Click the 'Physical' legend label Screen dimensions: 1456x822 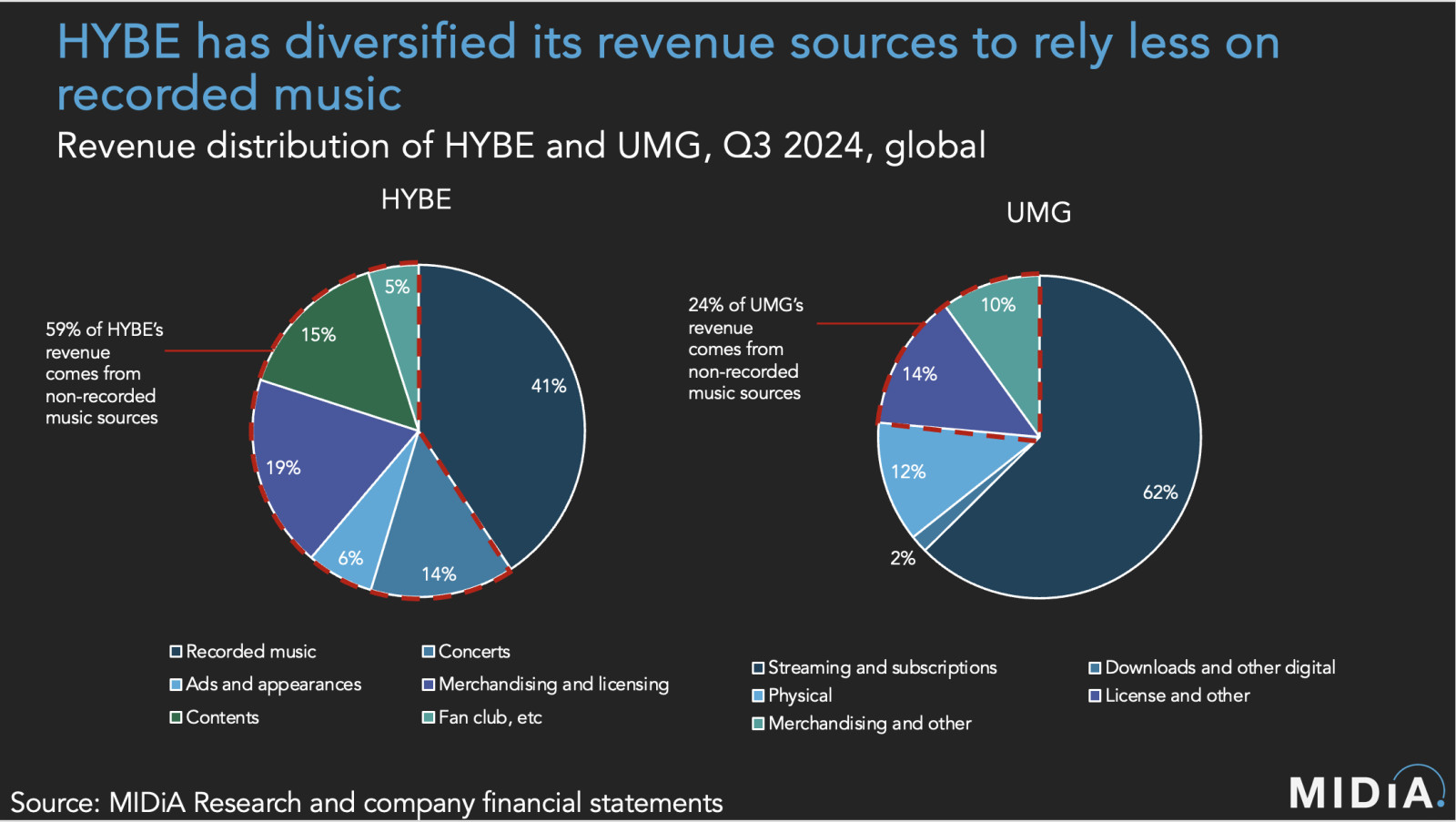point(800,696)
